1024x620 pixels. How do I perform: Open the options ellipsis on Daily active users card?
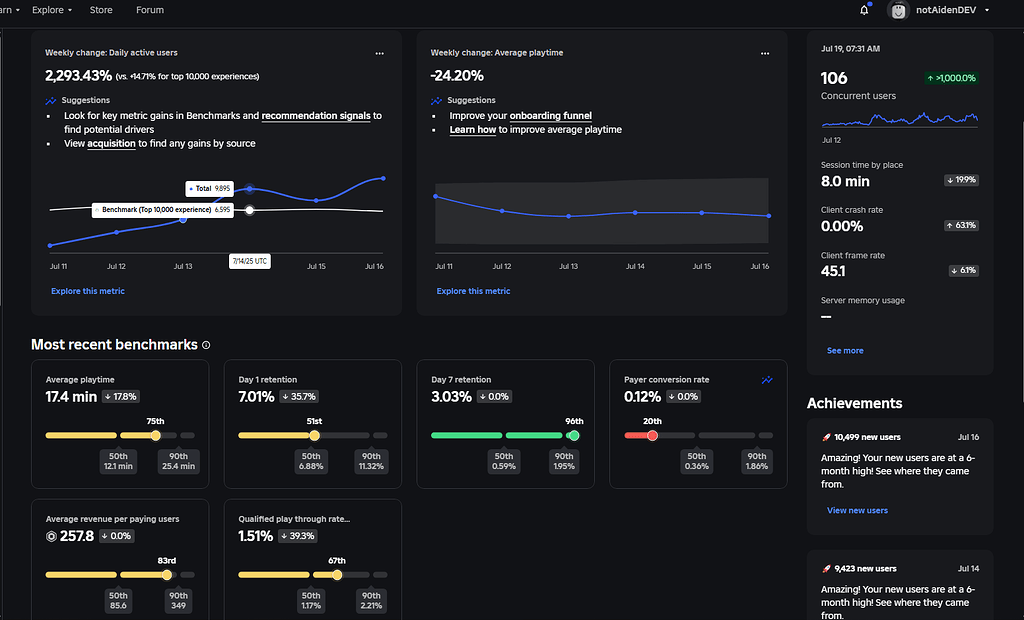click(x=379, y=54)
